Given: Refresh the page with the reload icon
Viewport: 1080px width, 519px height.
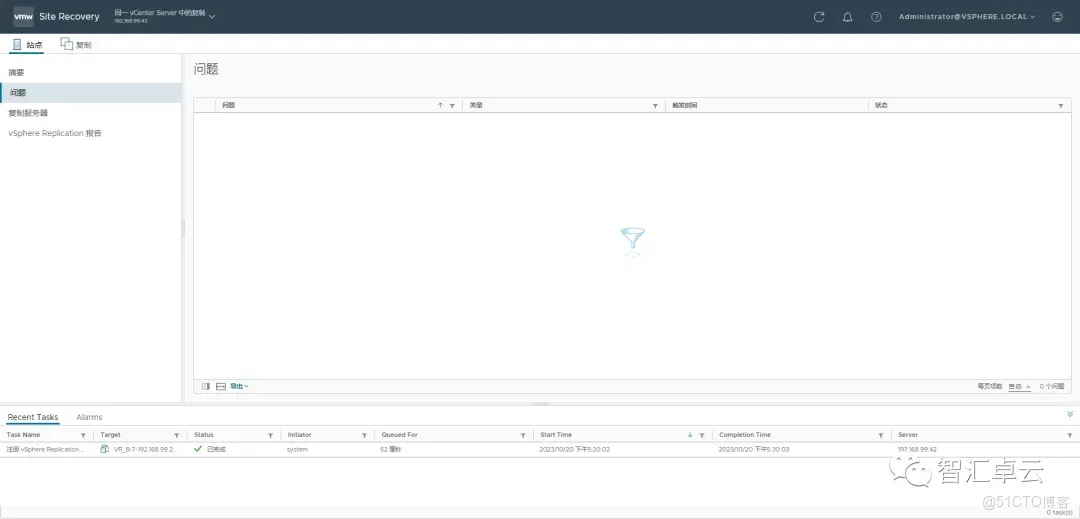Looking at the screenshot, I should (x=819, y=17).
